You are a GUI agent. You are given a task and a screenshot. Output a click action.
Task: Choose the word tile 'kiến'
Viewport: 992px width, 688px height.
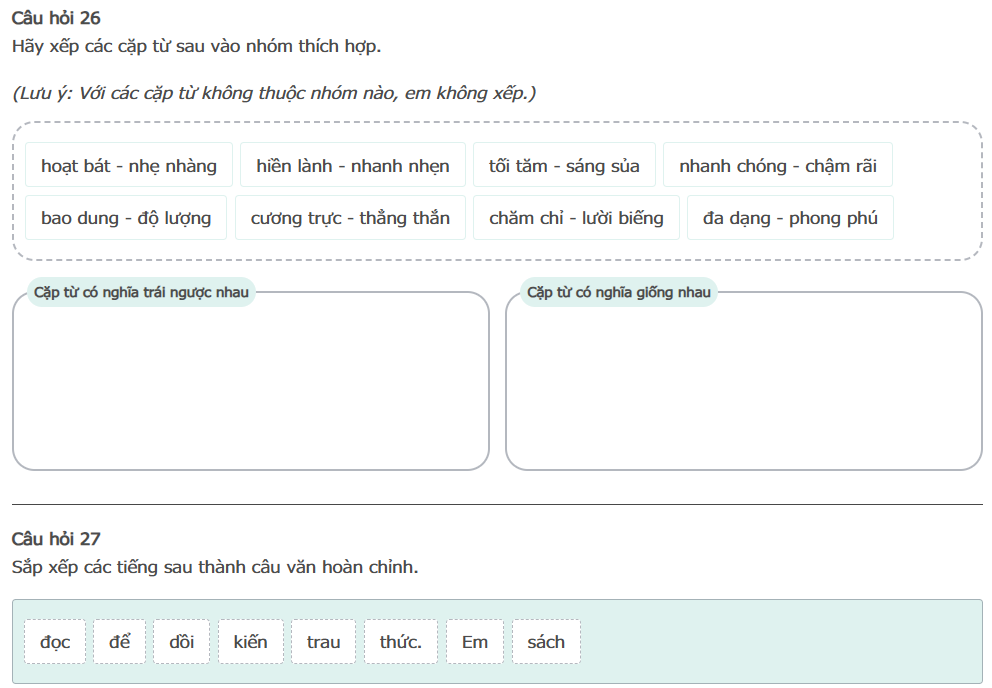pyautogui.click(x=251, y=642)
